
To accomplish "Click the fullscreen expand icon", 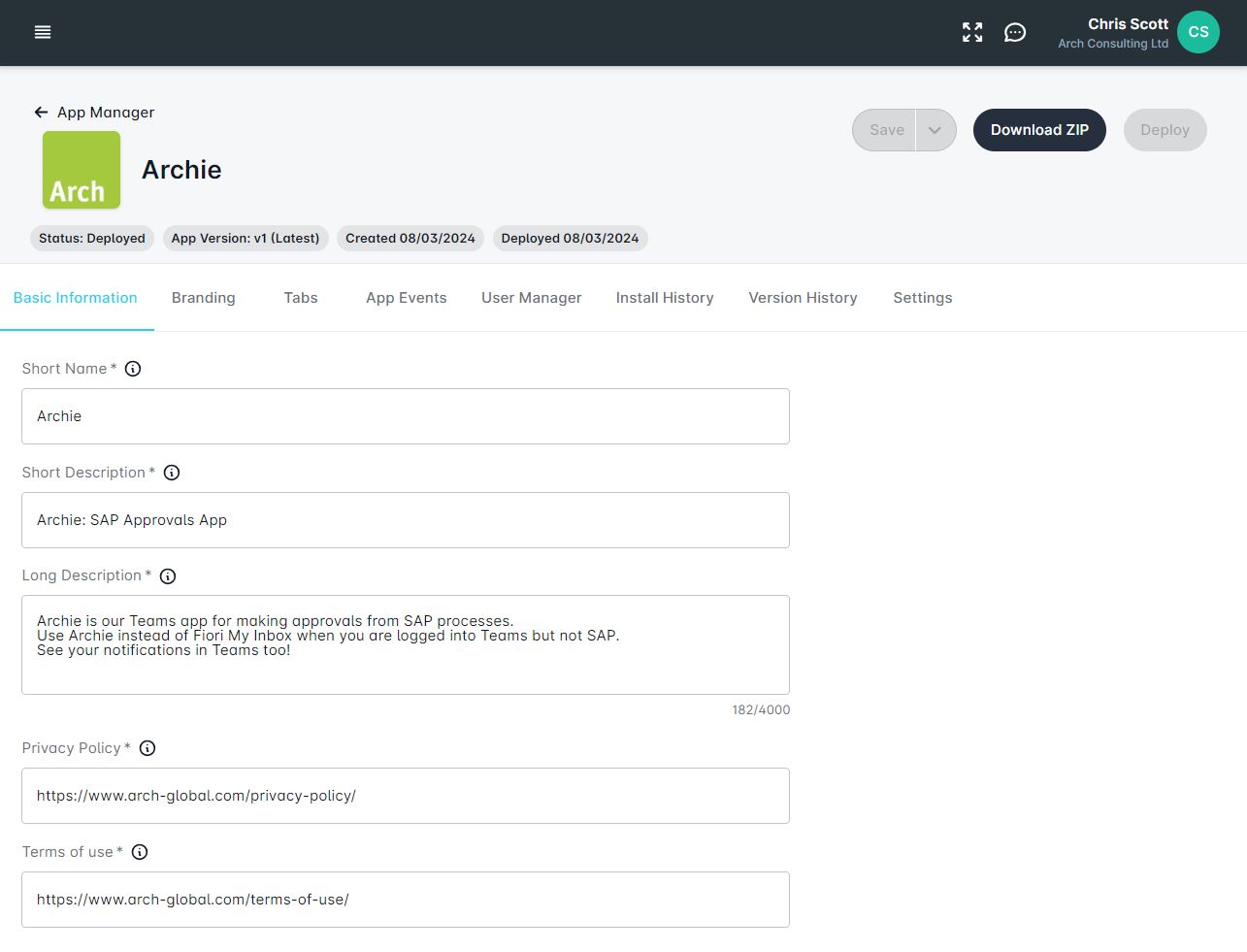I will (971, 32).
